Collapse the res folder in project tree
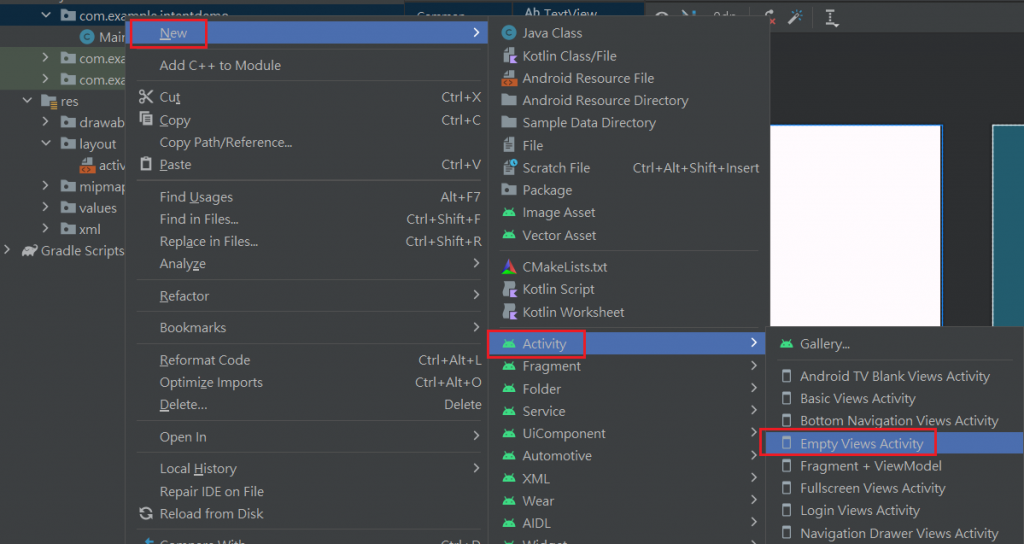This screenshot has width=1024, height=544. pos(27,101)
